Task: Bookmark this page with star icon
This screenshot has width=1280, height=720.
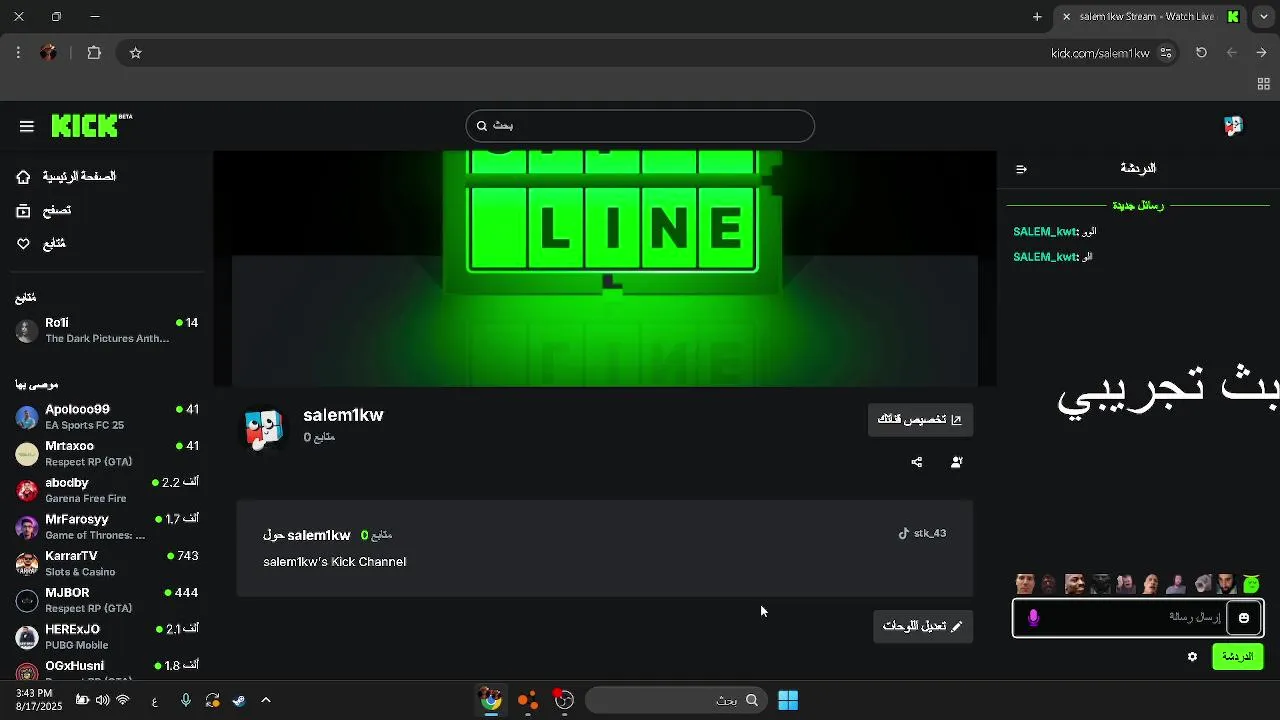Action: [136, 53]
